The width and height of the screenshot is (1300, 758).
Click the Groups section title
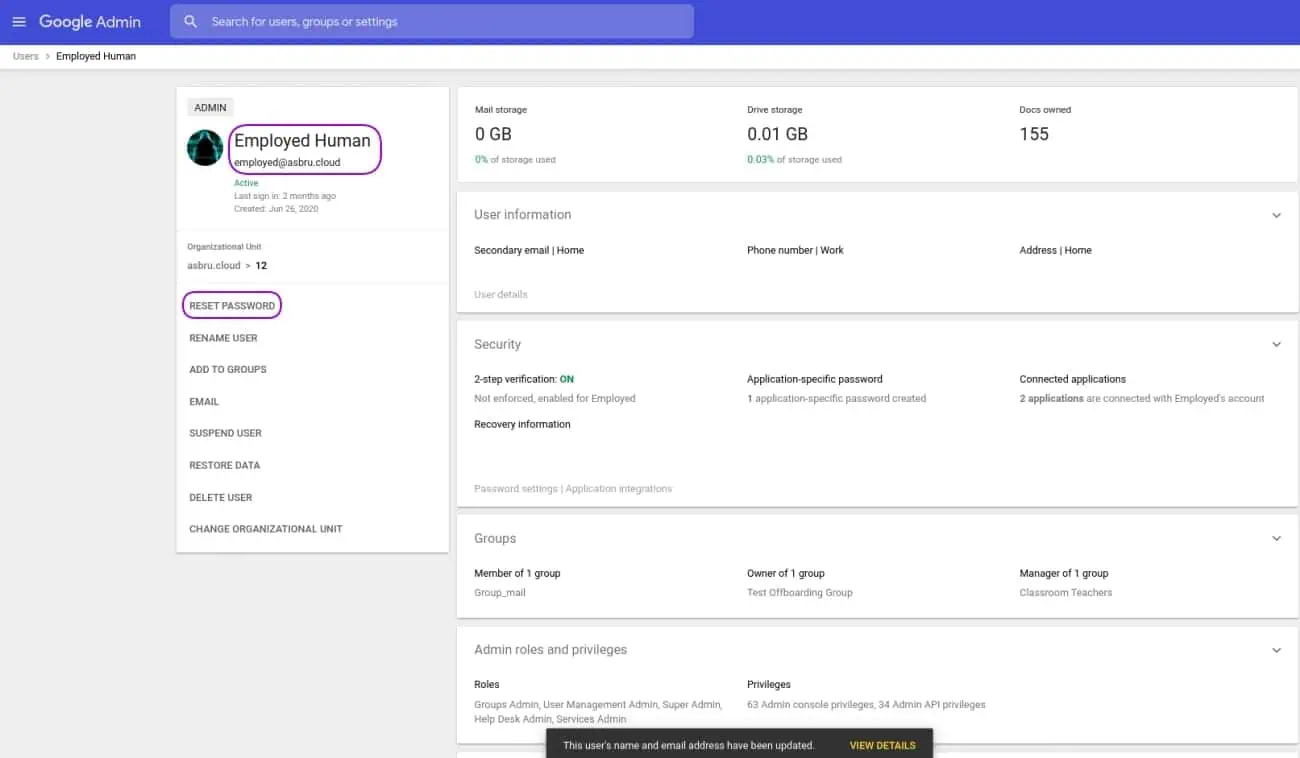point(495,538)
